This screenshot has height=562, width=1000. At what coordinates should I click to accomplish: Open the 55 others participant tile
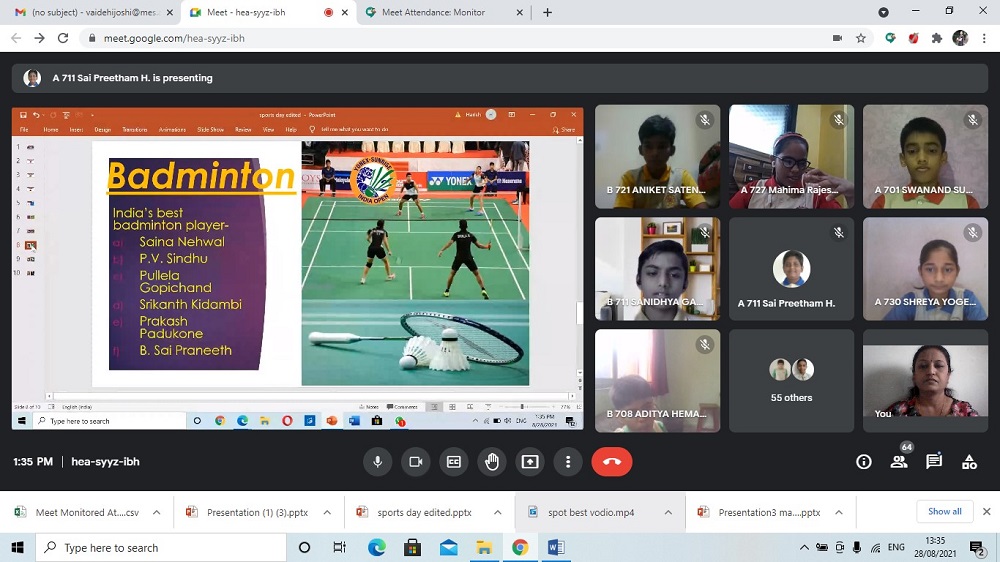tap(791, 380)
